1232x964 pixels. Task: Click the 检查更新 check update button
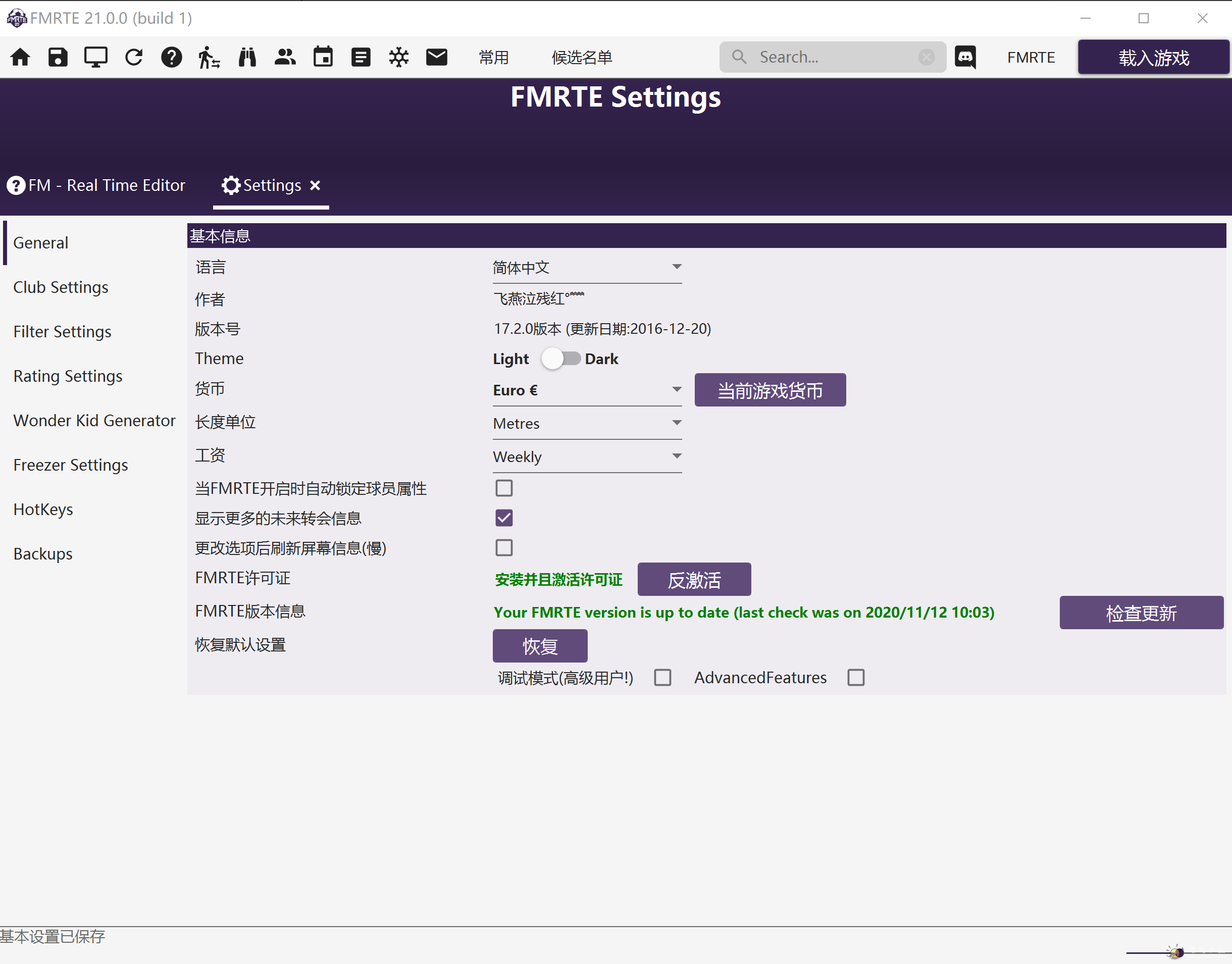pos(1141,613)
